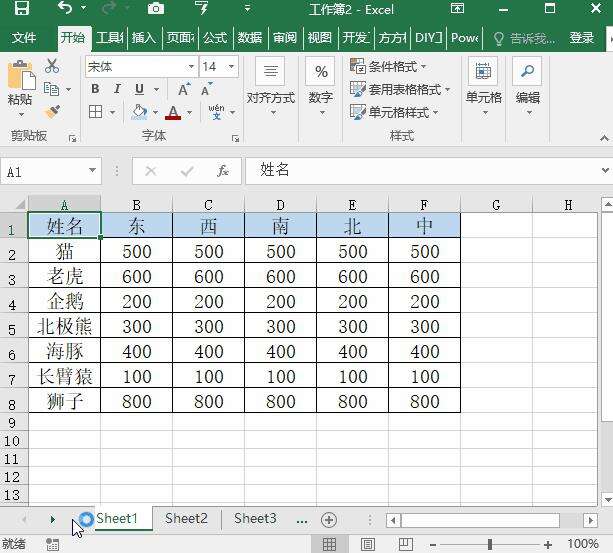Select column C header
613x553 pixels.
tap(208, 204)
